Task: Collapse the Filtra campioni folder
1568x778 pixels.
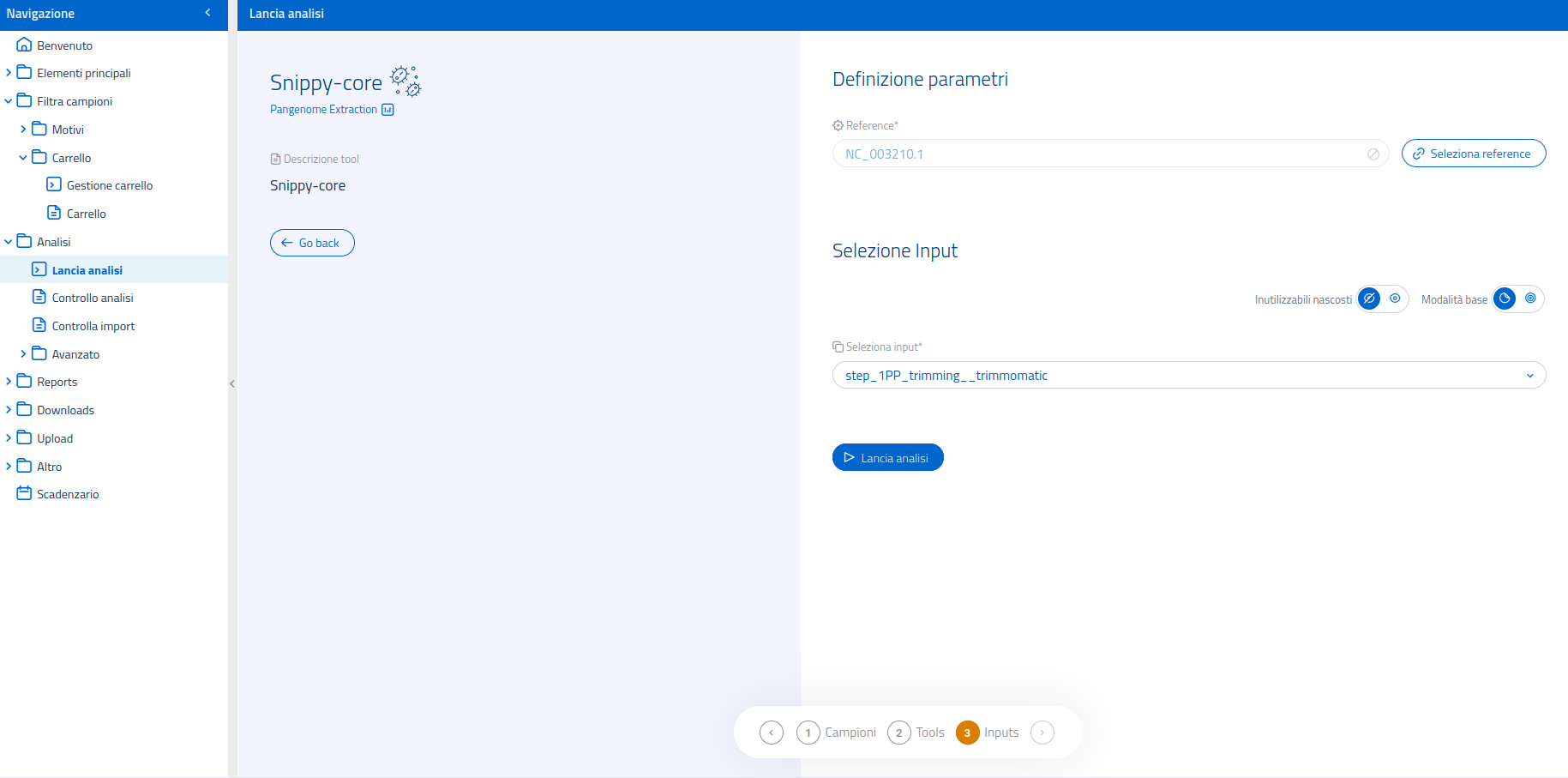Action: 9,101
